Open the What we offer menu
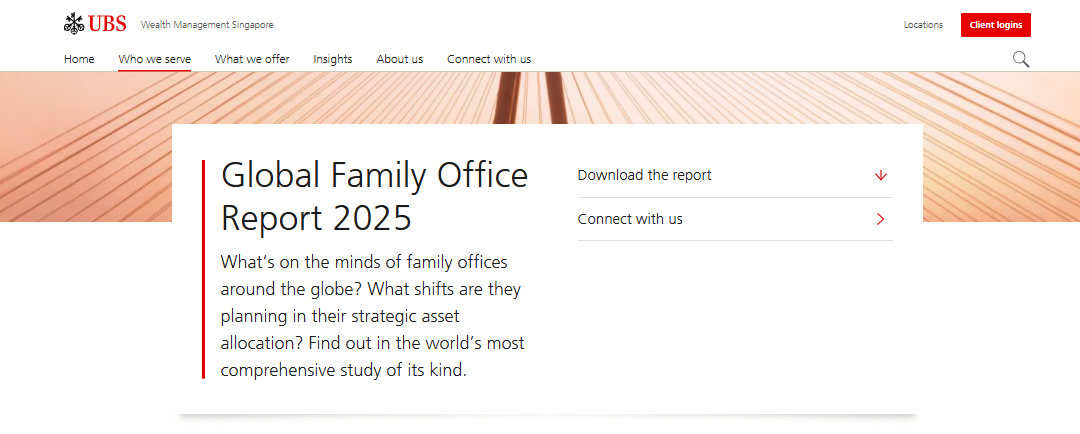 tap(252, 59)
